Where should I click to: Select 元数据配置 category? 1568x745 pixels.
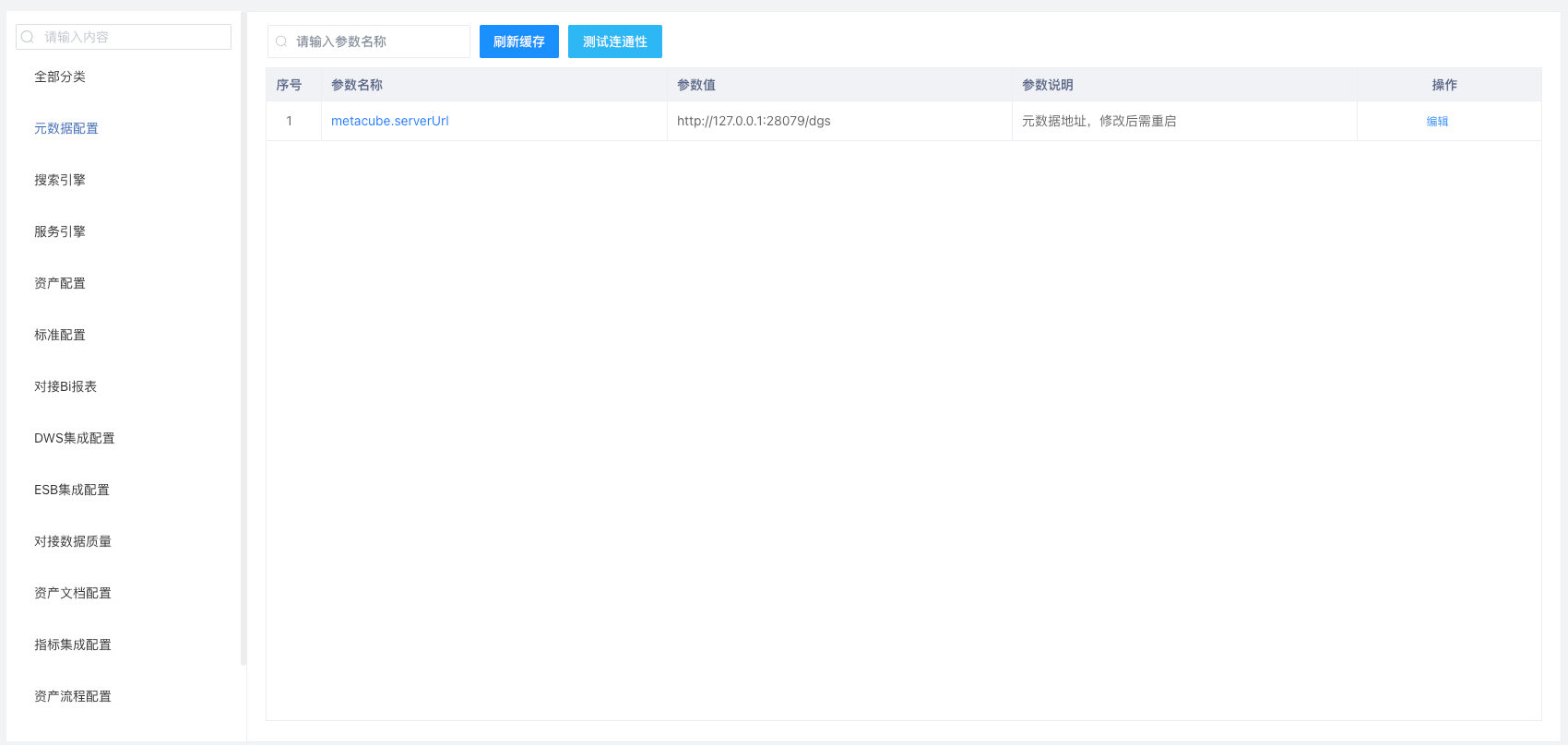coord(66,128)
